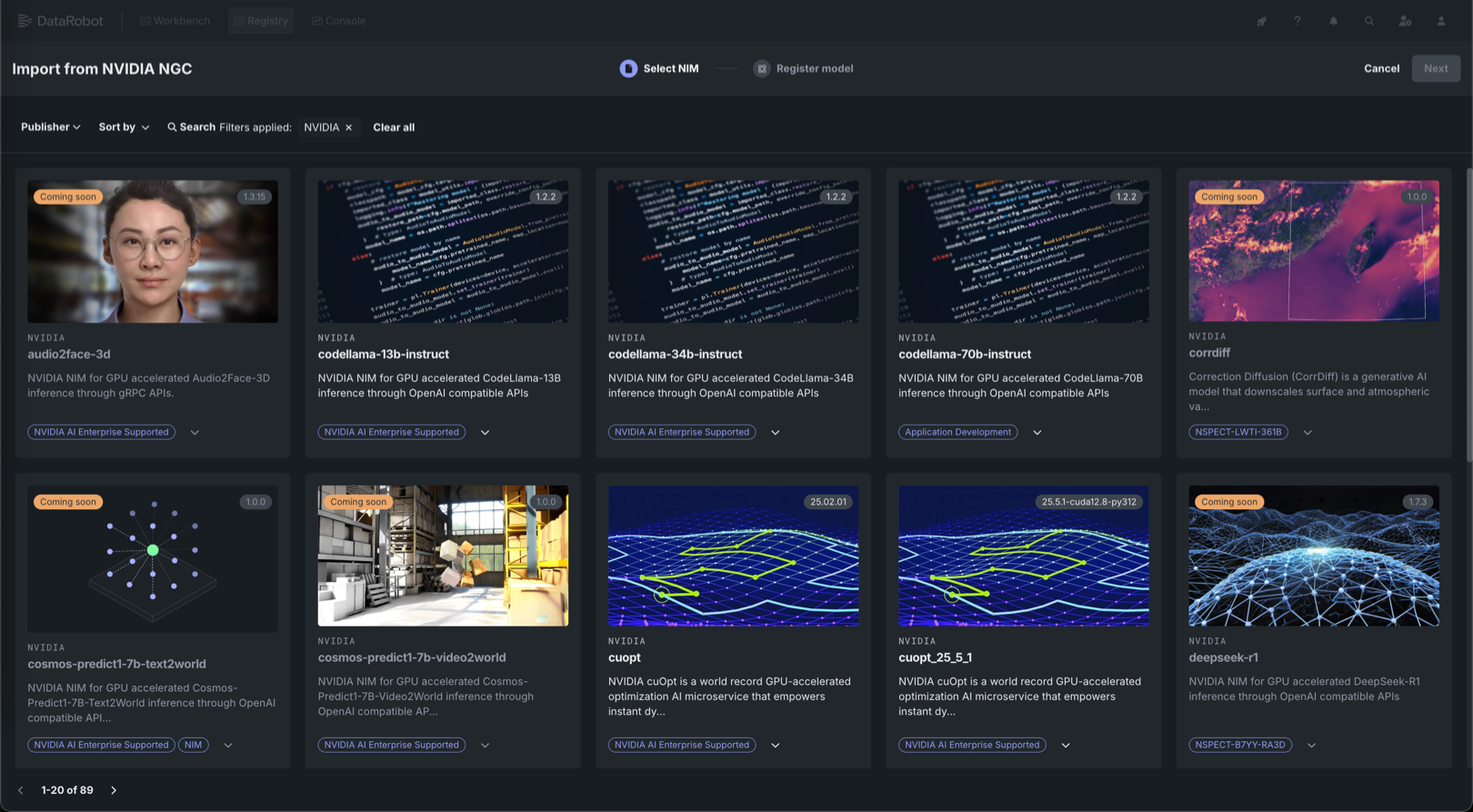Image resolution: width=1473 pixels, height=812 pixels.
Task: Open the Sort by dropdown
Action: (x=124, y=127)
